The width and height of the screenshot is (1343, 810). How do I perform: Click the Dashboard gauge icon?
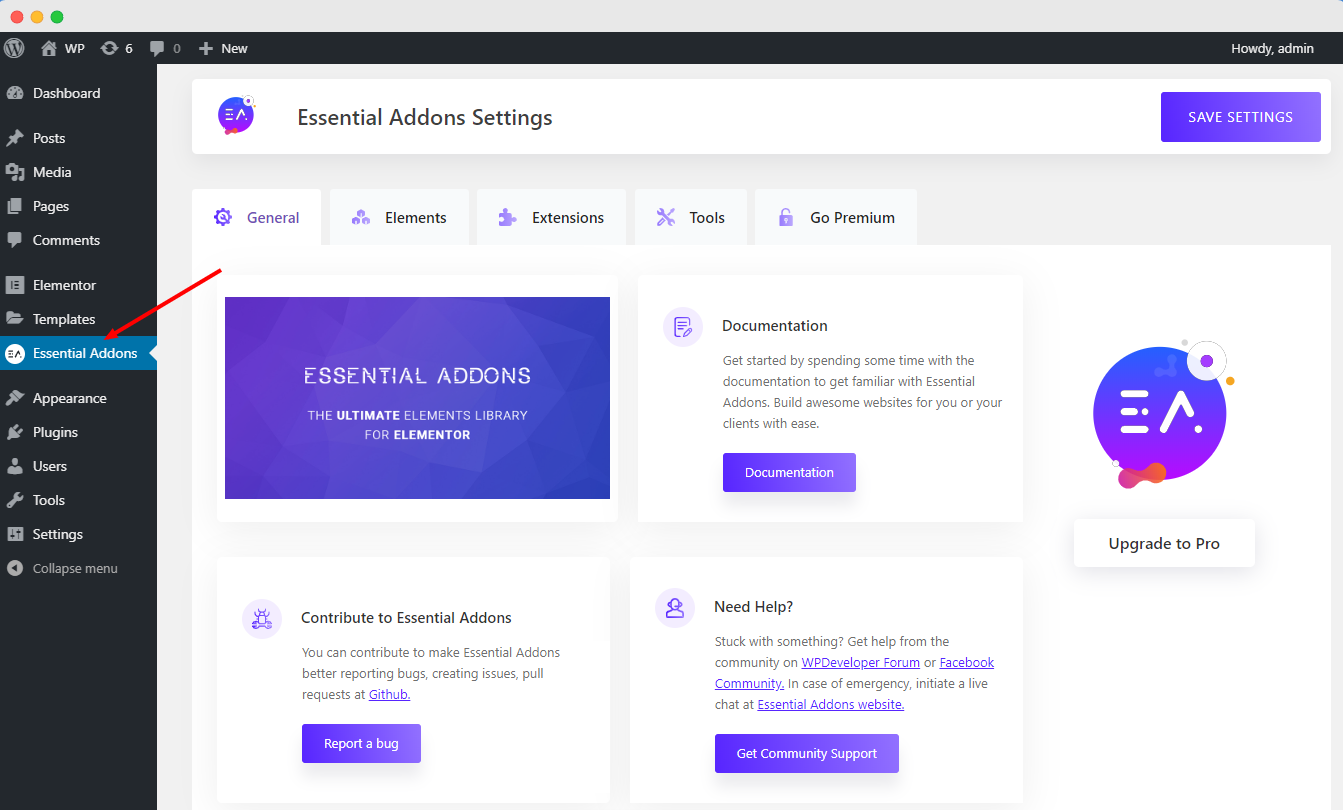(x=15, y=93)
